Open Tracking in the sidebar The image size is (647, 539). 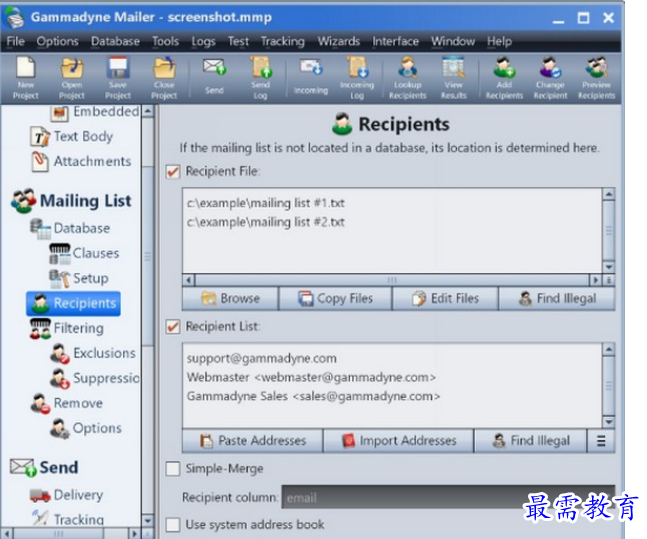click(68, 519)
